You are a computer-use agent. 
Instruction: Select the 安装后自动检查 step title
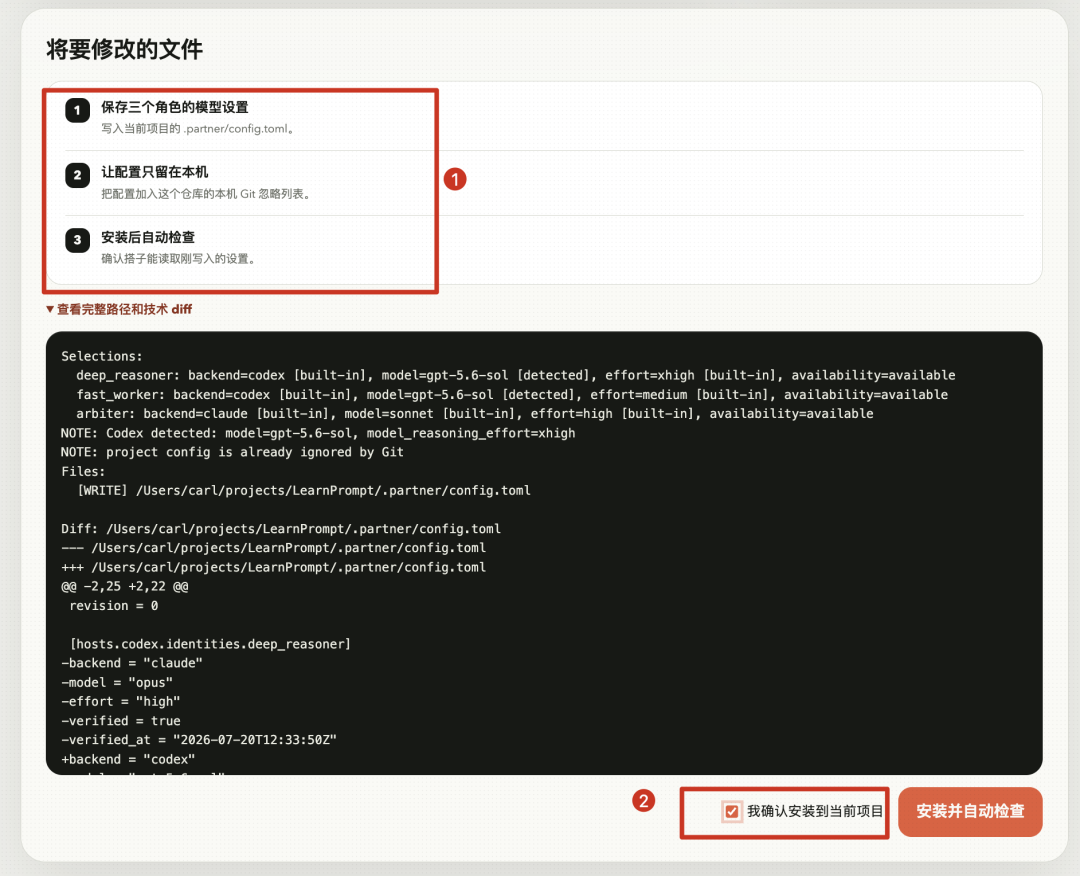click(148, 237)
